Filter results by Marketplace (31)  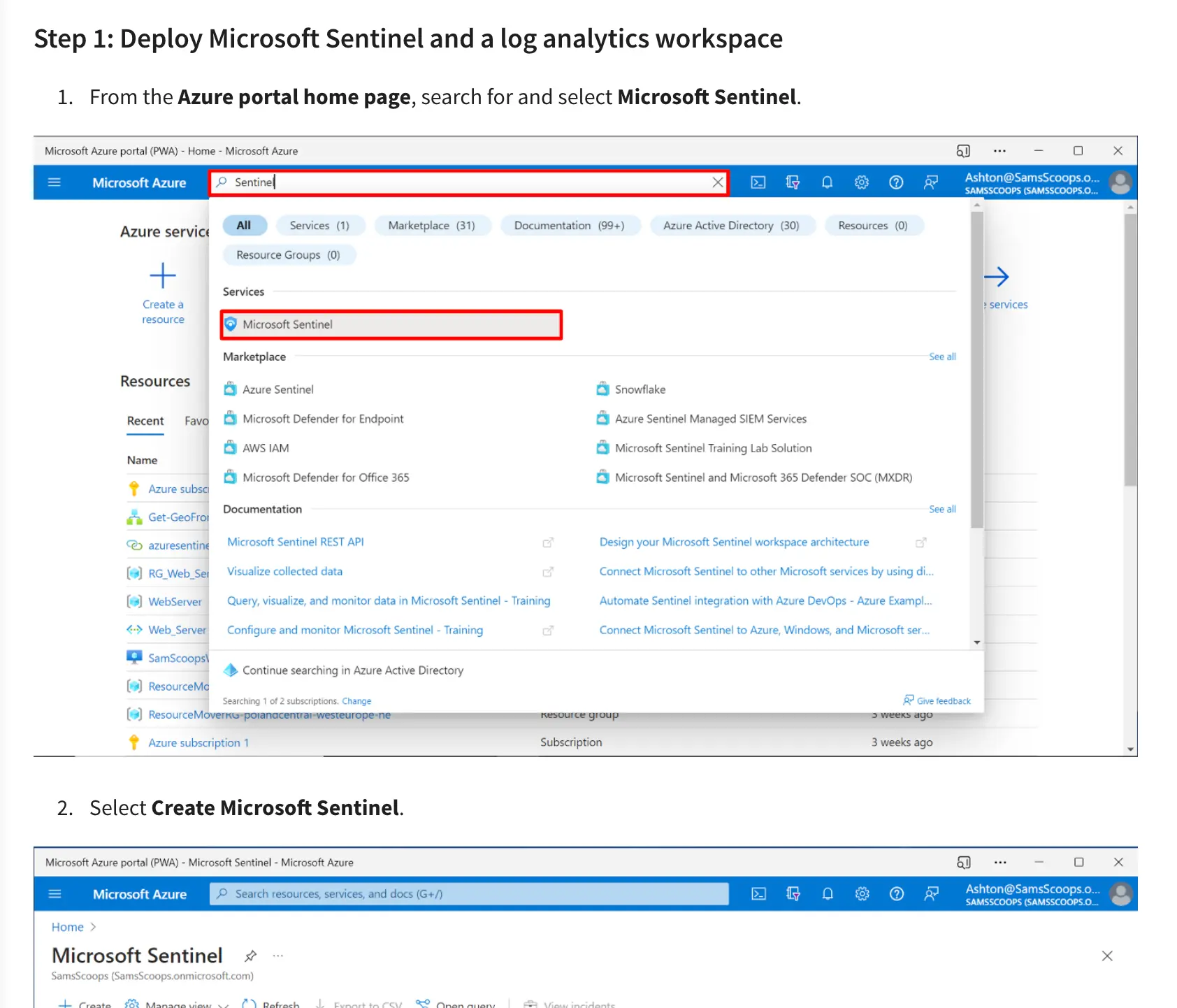point(431,225)
